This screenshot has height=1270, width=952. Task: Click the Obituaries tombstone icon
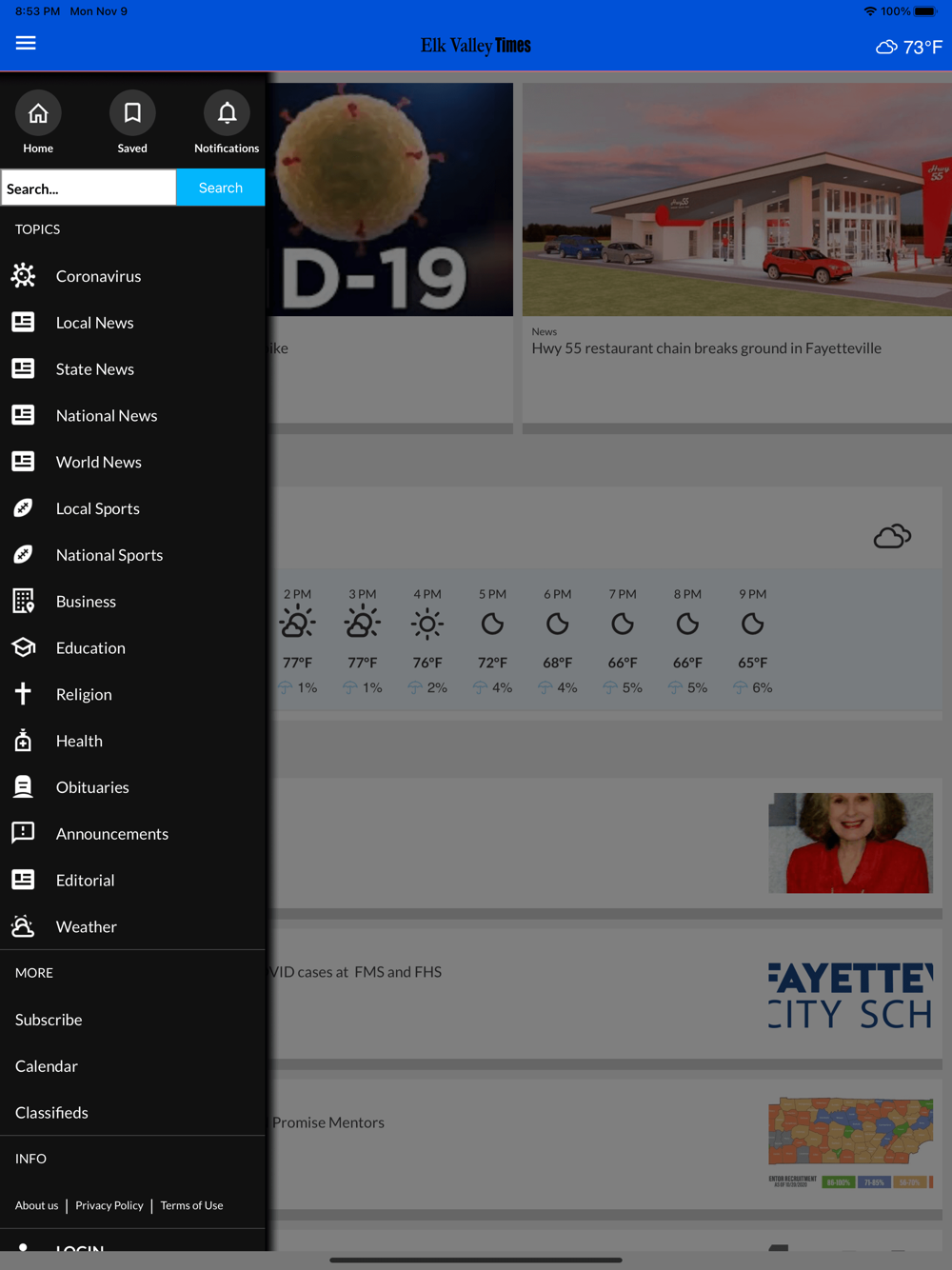[x=23, y=786]
